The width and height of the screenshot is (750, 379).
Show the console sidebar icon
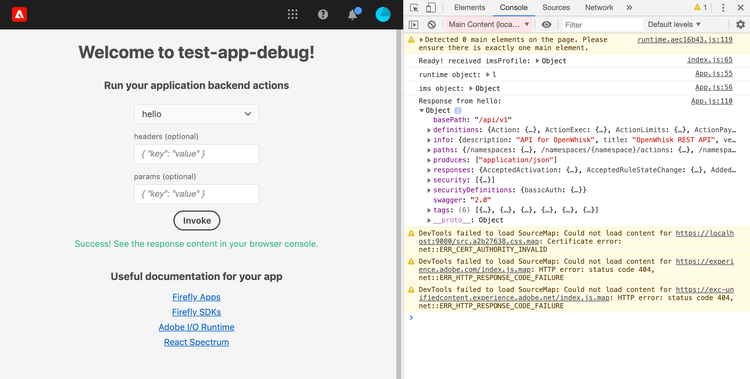tap(414, 24)
